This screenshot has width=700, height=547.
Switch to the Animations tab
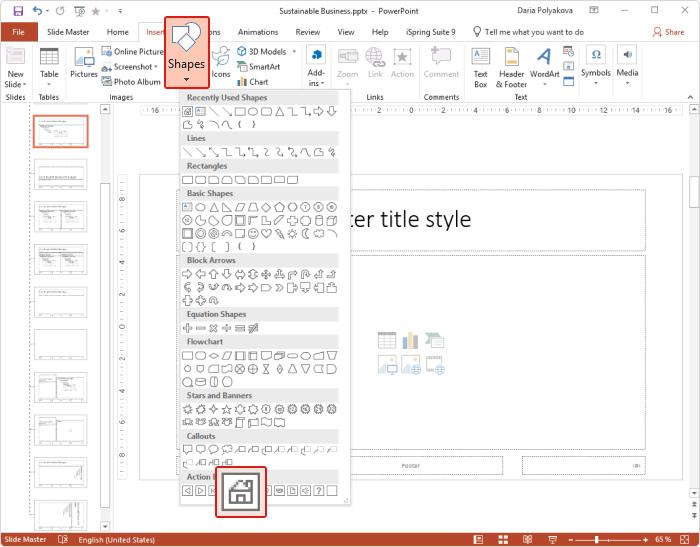tap(258, 32)
